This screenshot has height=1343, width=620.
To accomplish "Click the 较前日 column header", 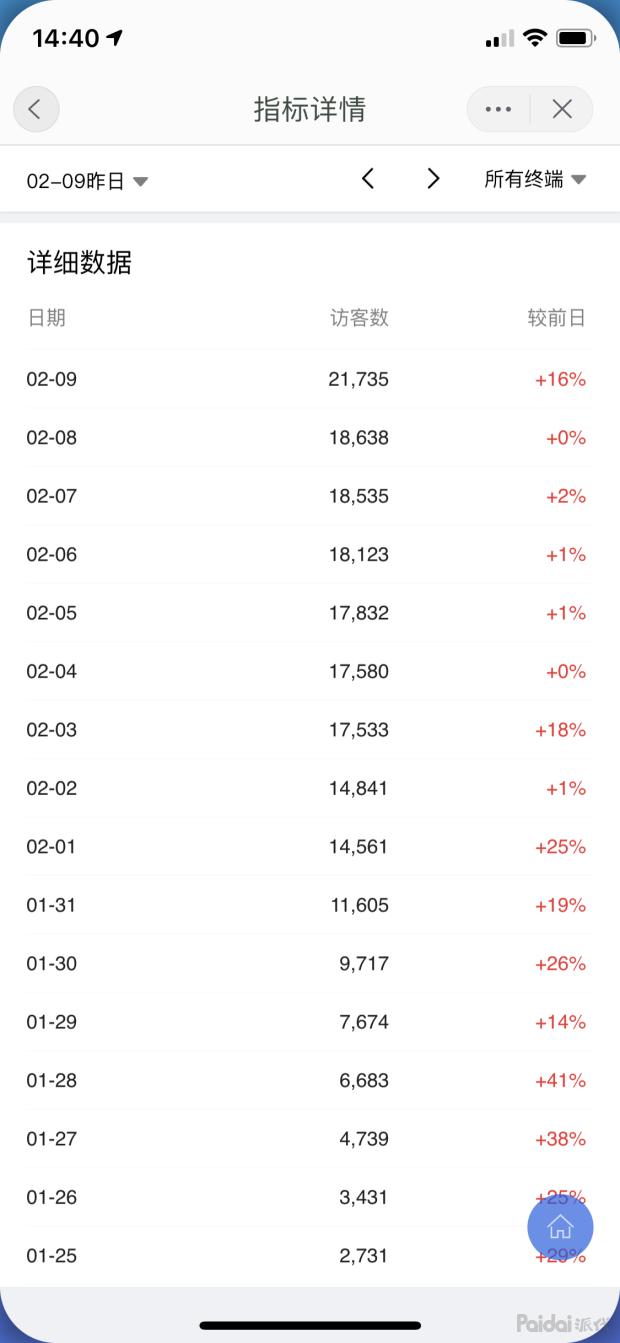I will (x=556, y=318).
